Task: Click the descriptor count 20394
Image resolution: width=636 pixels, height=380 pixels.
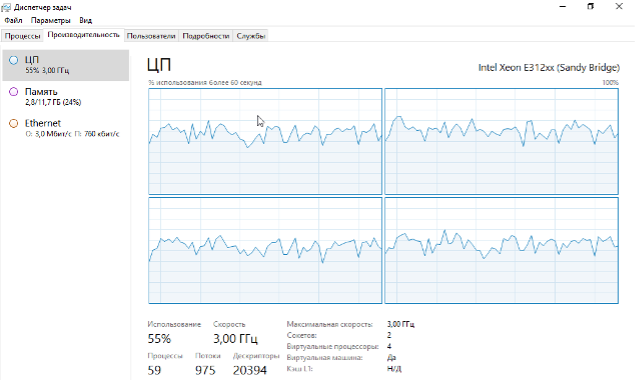Action: point(250,370)
